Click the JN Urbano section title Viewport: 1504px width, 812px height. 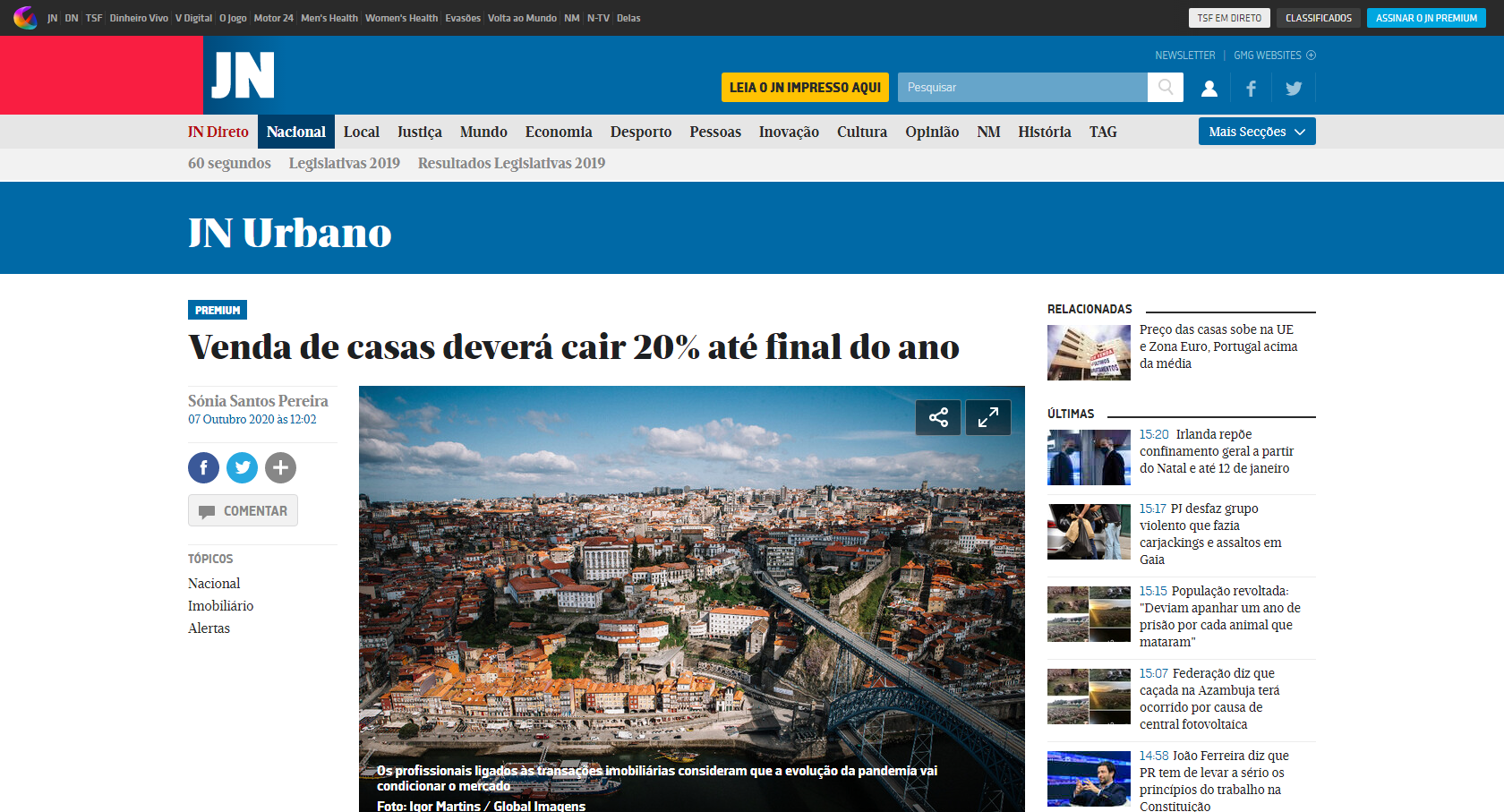click(x=290, y=233)
